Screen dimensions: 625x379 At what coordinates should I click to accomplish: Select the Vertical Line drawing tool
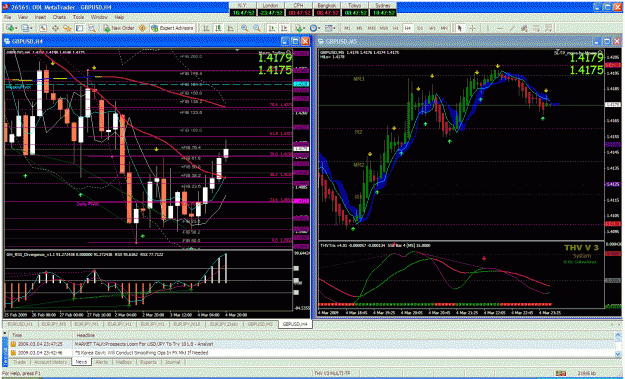[487, 28]
